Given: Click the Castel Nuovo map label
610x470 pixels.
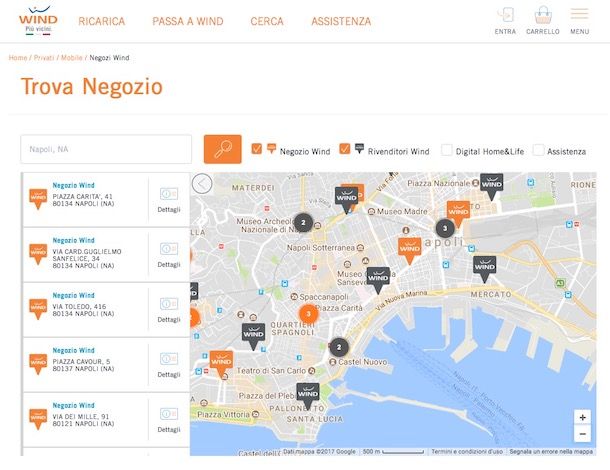Looking at the screenshot, I should 363,362.
